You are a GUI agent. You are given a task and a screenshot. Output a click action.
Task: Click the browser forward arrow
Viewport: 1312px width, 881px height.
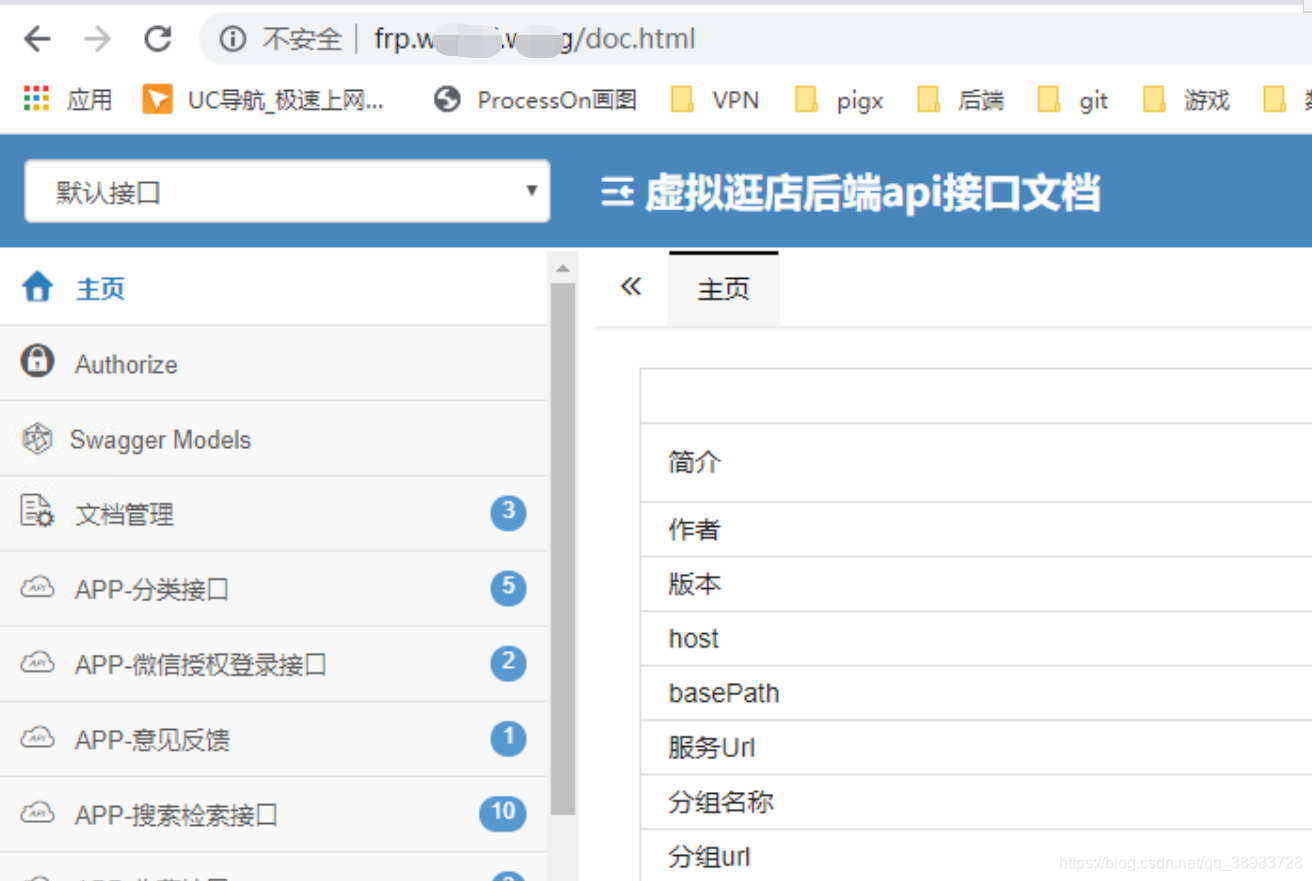[98, 39]
